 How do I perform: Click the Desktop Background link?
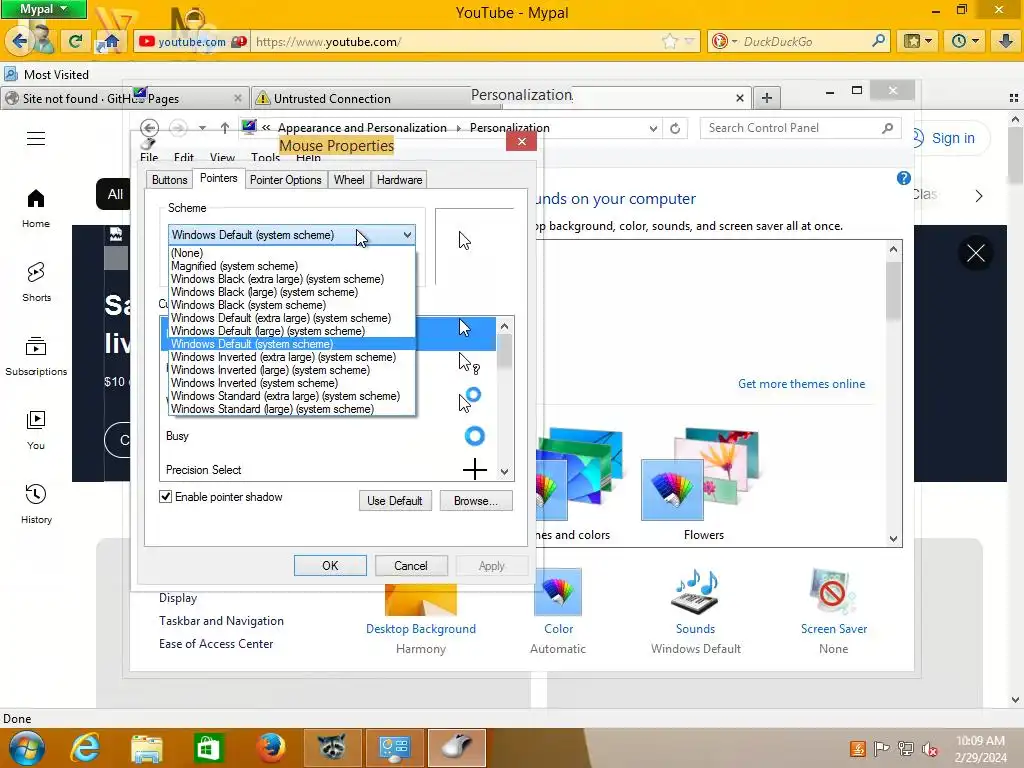tap(421, 629)
